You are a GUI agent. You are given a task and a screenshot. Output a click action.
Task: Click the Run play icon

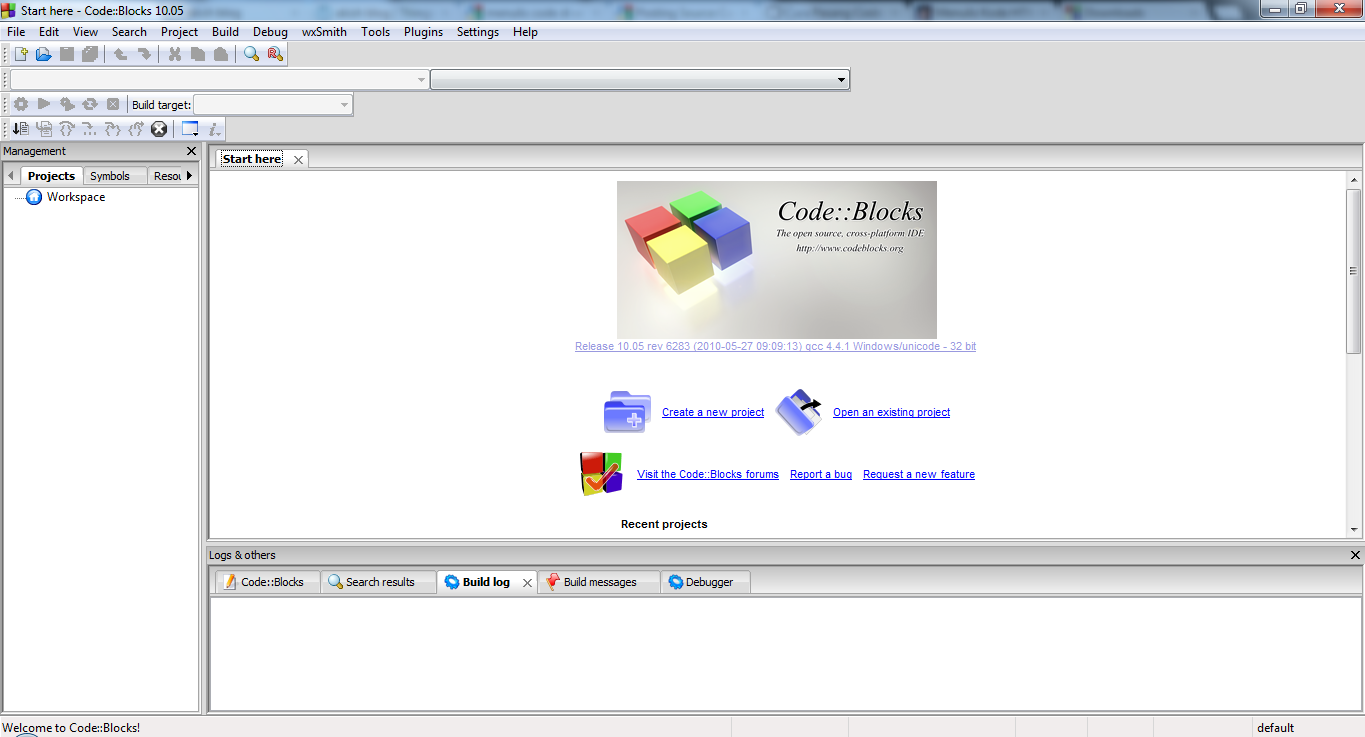tap(44, 104)
